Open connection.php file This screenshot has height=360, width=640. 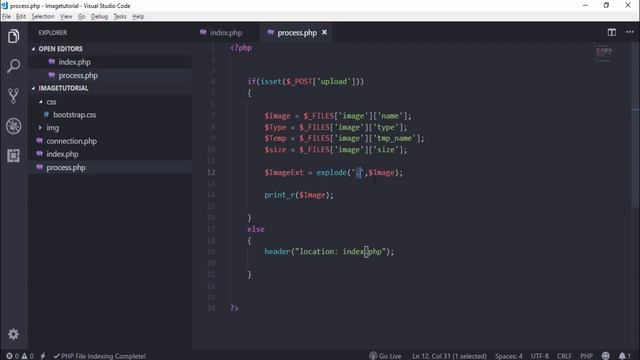tap(71, 141)
